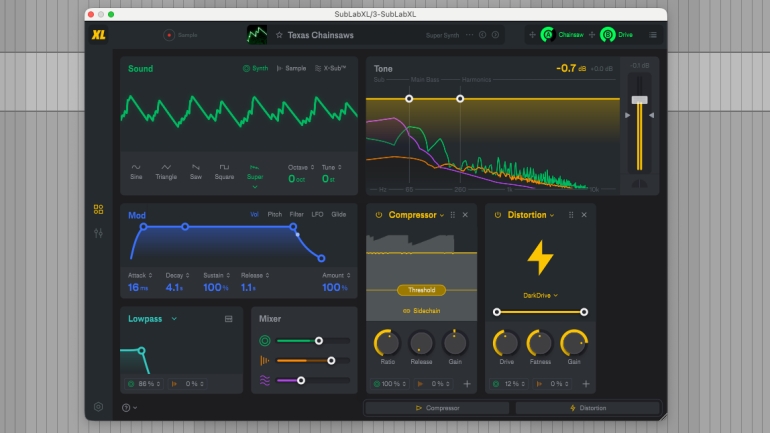770x433 pixels.
Task: Select the Saw waveform
Action: point(195,172)
